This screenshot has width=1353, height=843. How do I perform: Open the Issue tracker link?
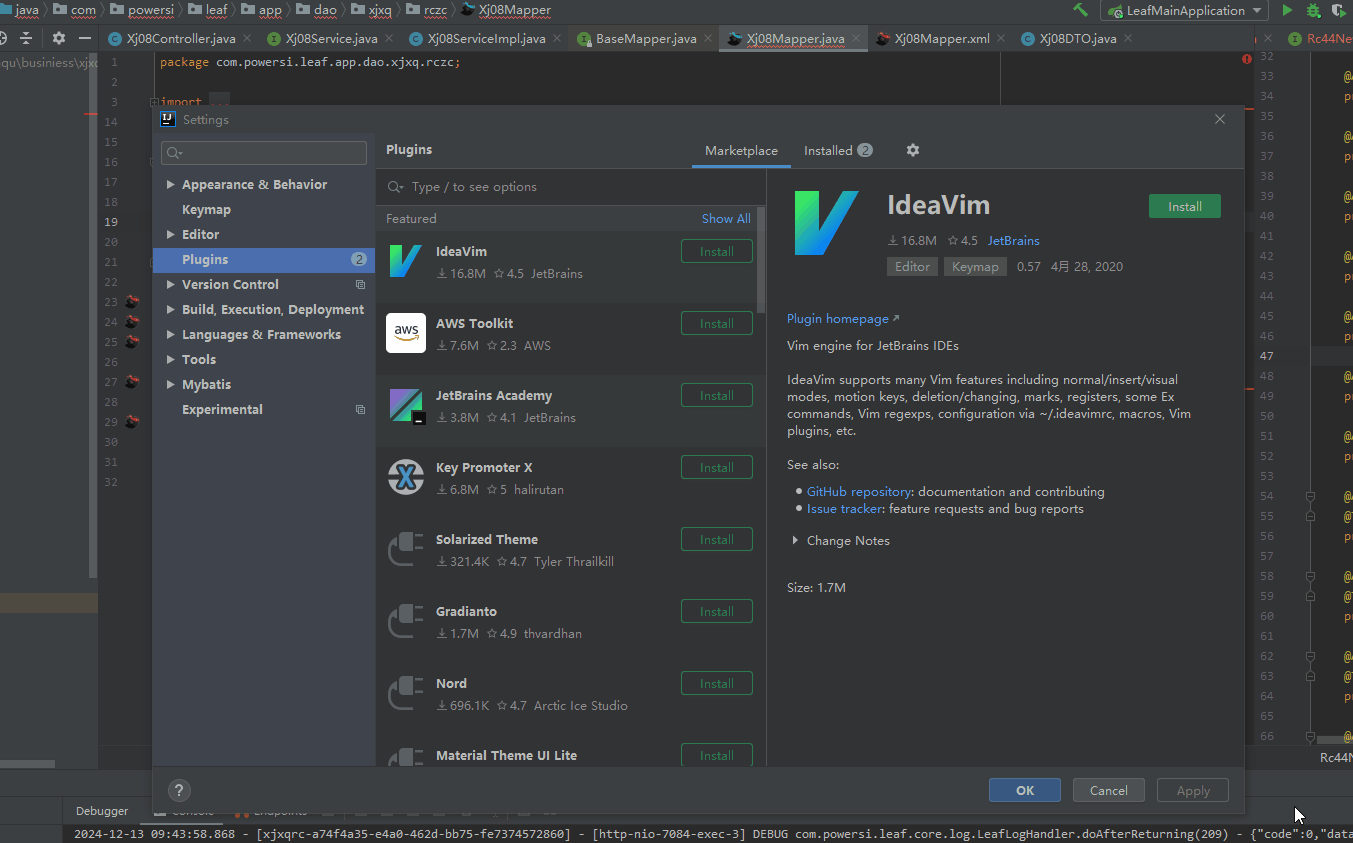845,509
